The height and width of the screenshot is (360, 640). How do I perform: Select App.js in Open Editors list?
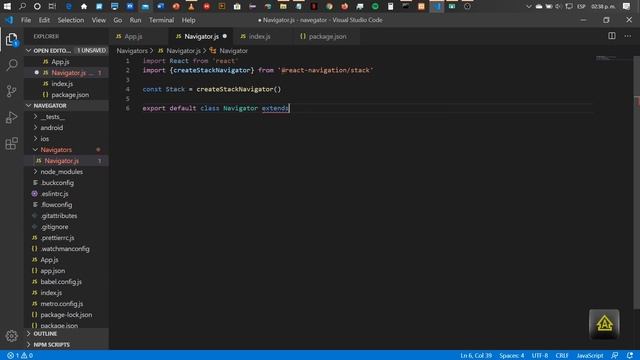pyautogui.click(x=66, y=62)
